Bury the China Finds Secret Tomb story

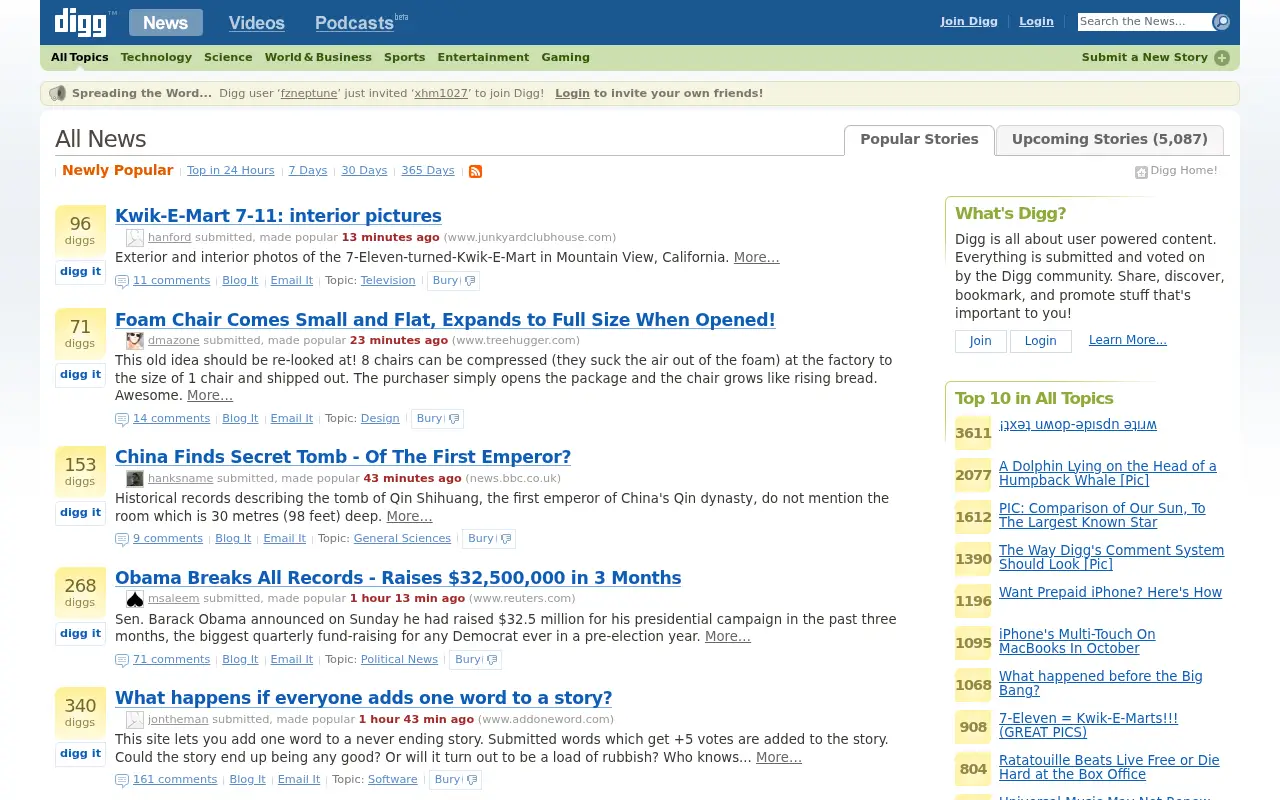490,539
